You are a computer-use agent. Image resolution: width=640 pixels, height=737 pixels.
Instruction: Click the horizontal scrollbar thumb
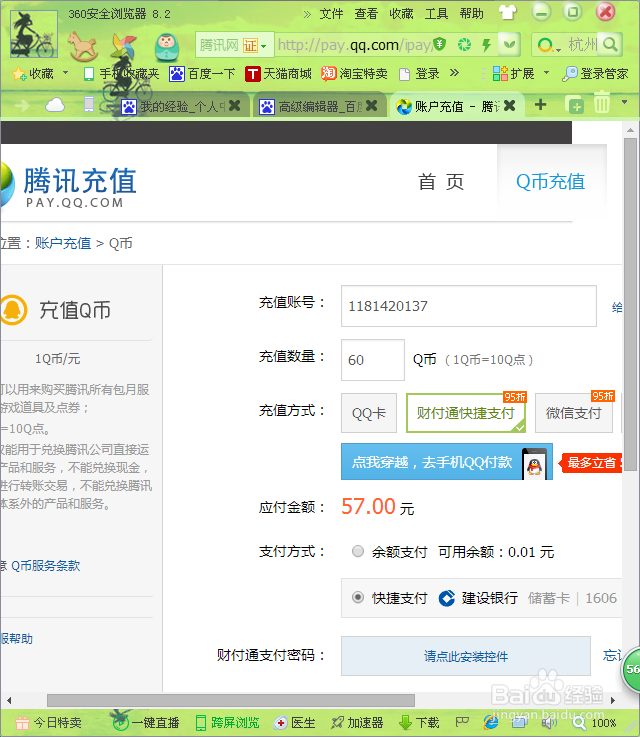(x=231, y=700)
